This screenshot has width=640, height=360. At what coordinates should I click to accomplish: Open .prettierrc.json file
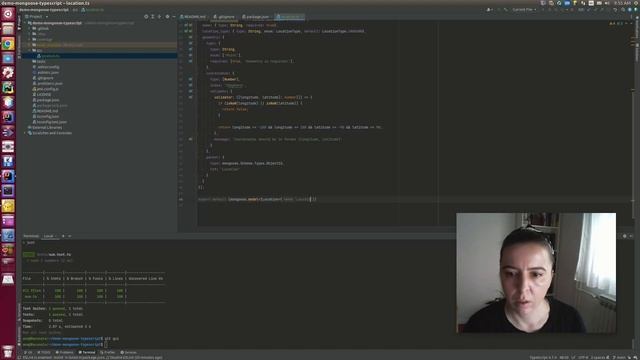coord(50,83)
